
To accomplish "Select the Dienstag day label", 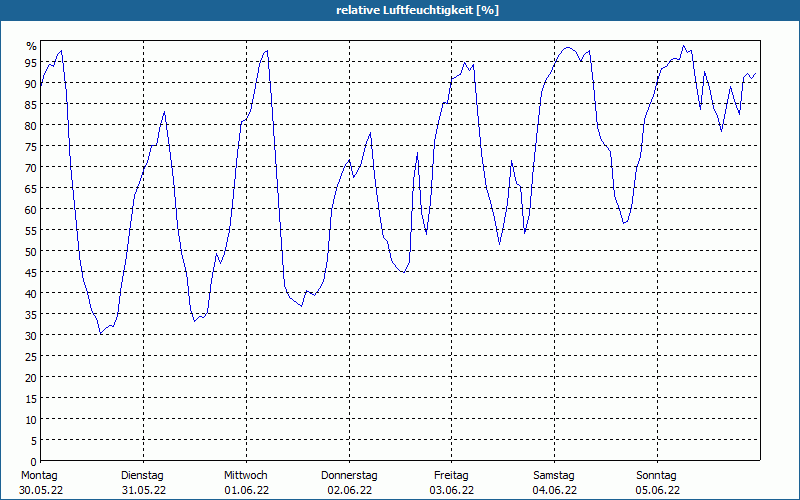I will (x=142, y=475).
